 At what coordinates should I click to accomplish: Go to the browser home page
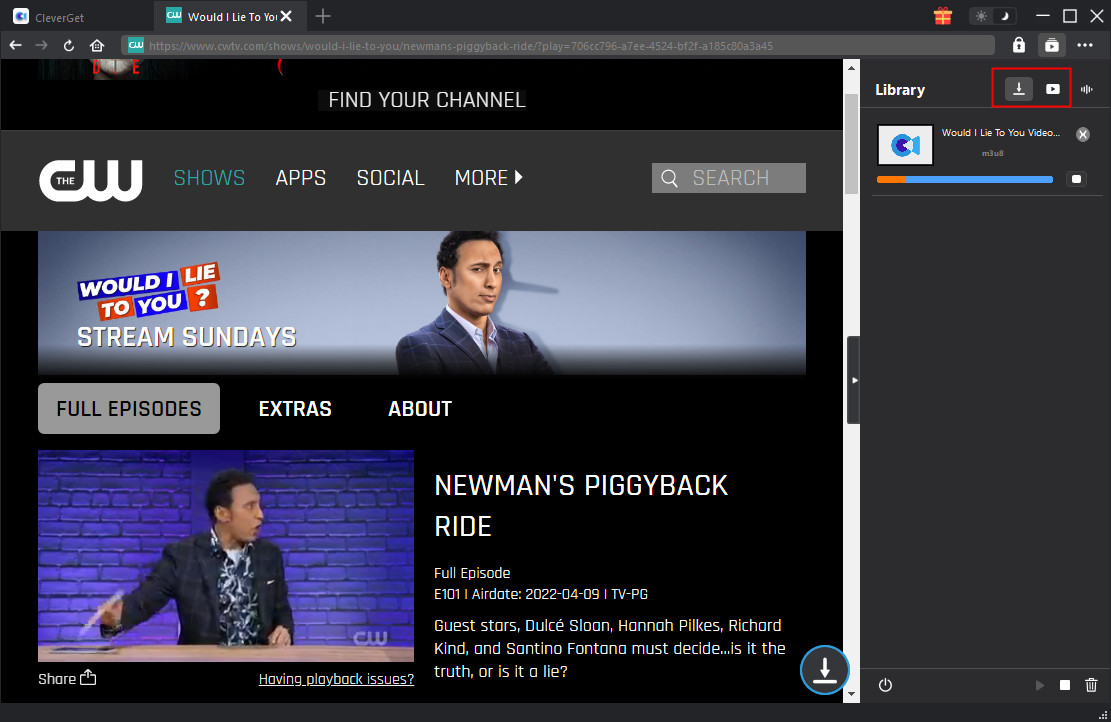pyautogui.click(x=97, y=45)
